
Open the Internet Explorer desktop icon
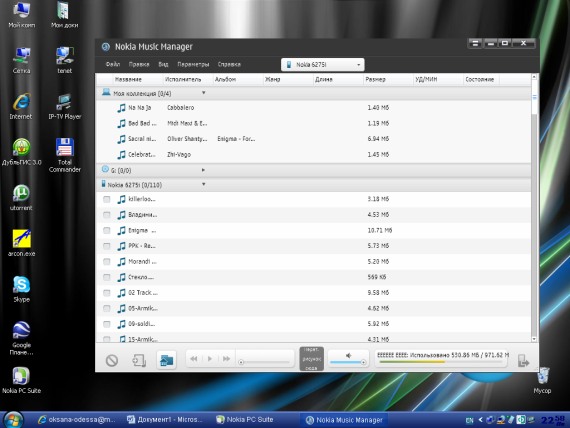[21, 106]
